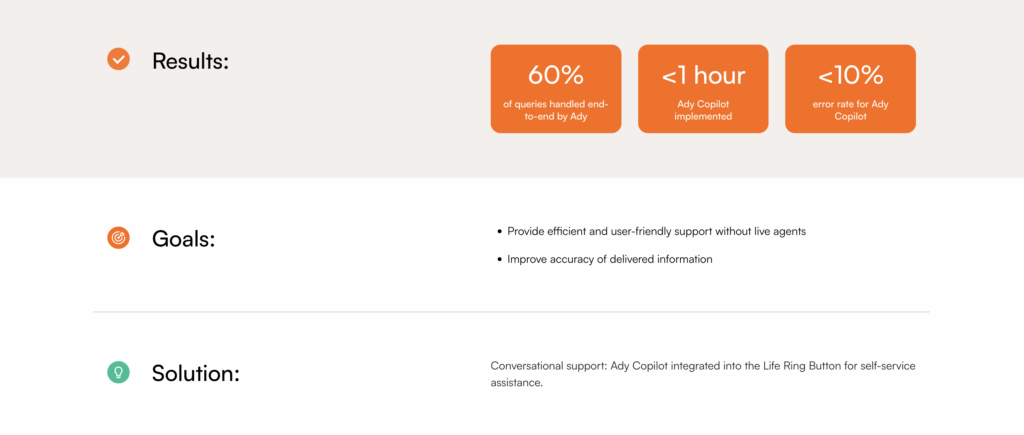1024x435 pixels.
Task: Click "of queries handled end-to-end by Ady" caption
Action: pyautogui.click(x=555, y=109)
